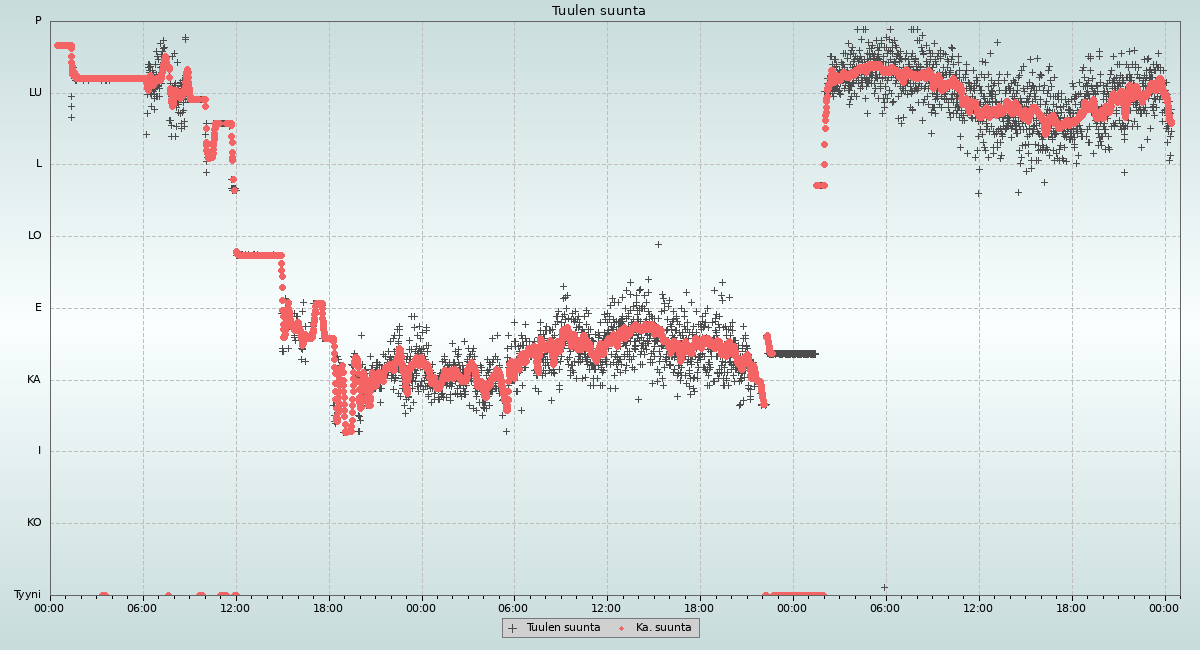
Task: Click the 'E' y-axis label
Action: (39, 307)
